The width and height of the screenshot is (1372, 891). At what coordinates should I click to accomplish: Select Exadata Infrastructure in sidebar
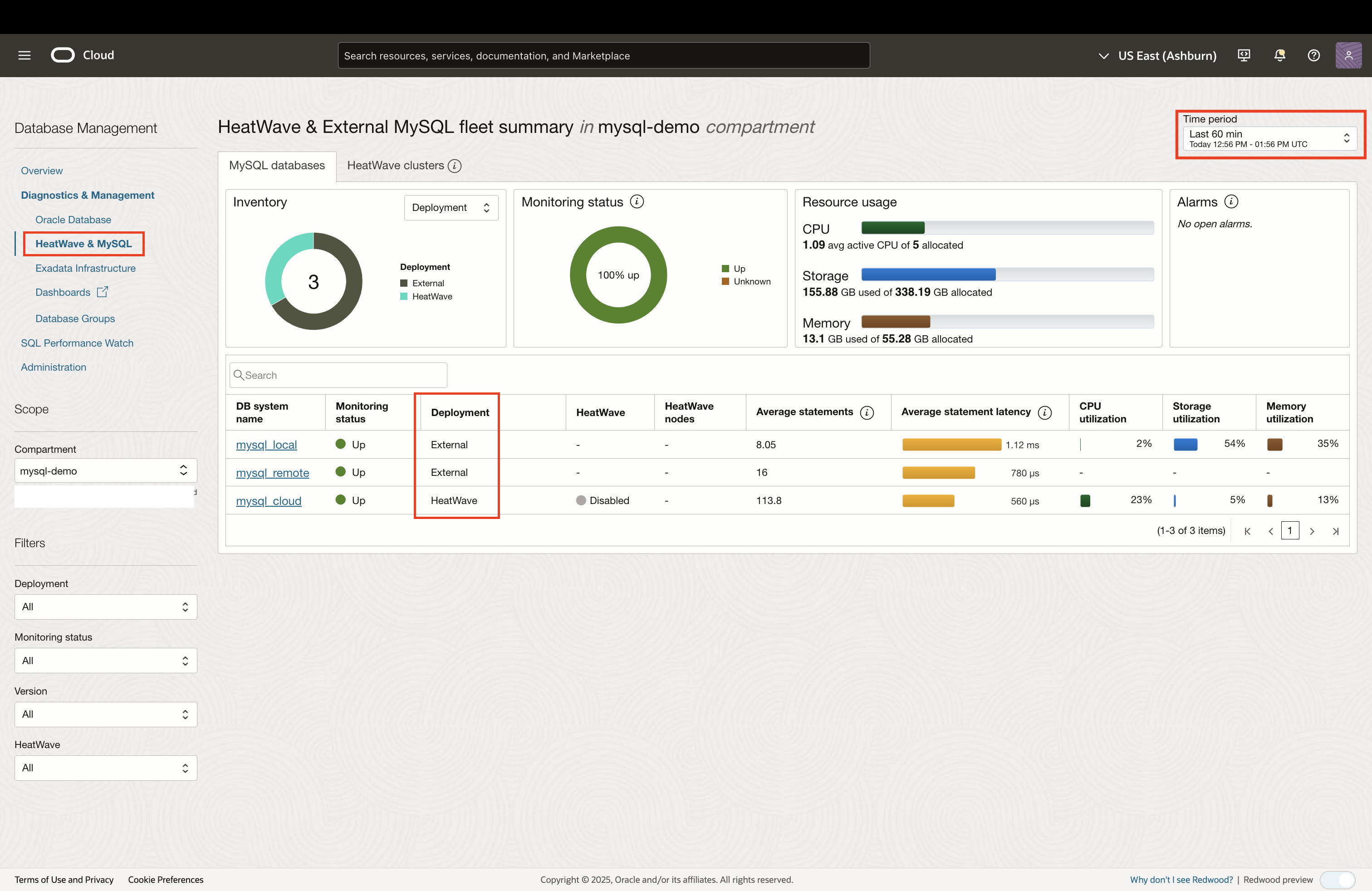point(85,268)
